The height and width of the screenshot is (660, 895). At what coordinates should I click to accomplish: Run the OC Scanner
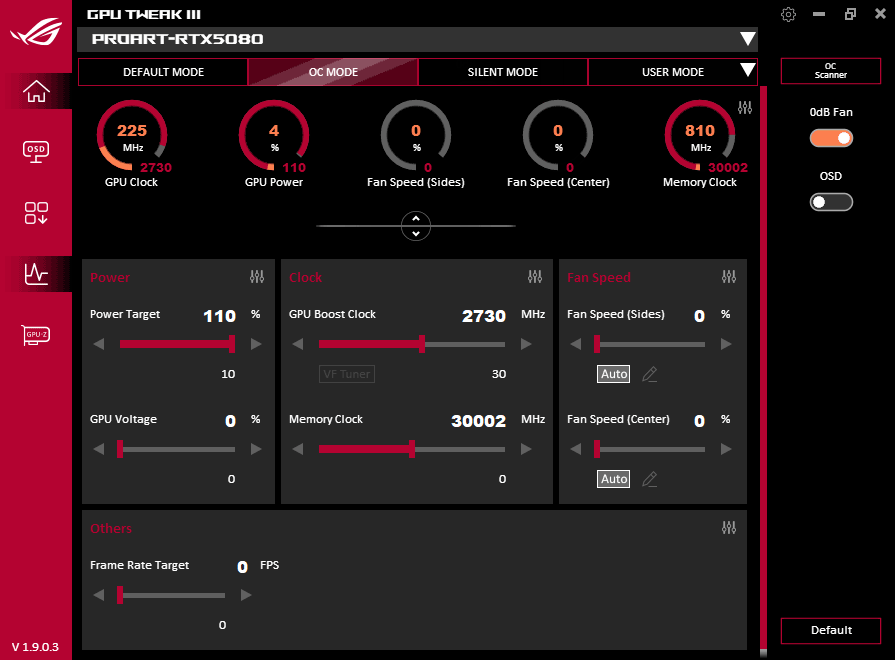830,71
